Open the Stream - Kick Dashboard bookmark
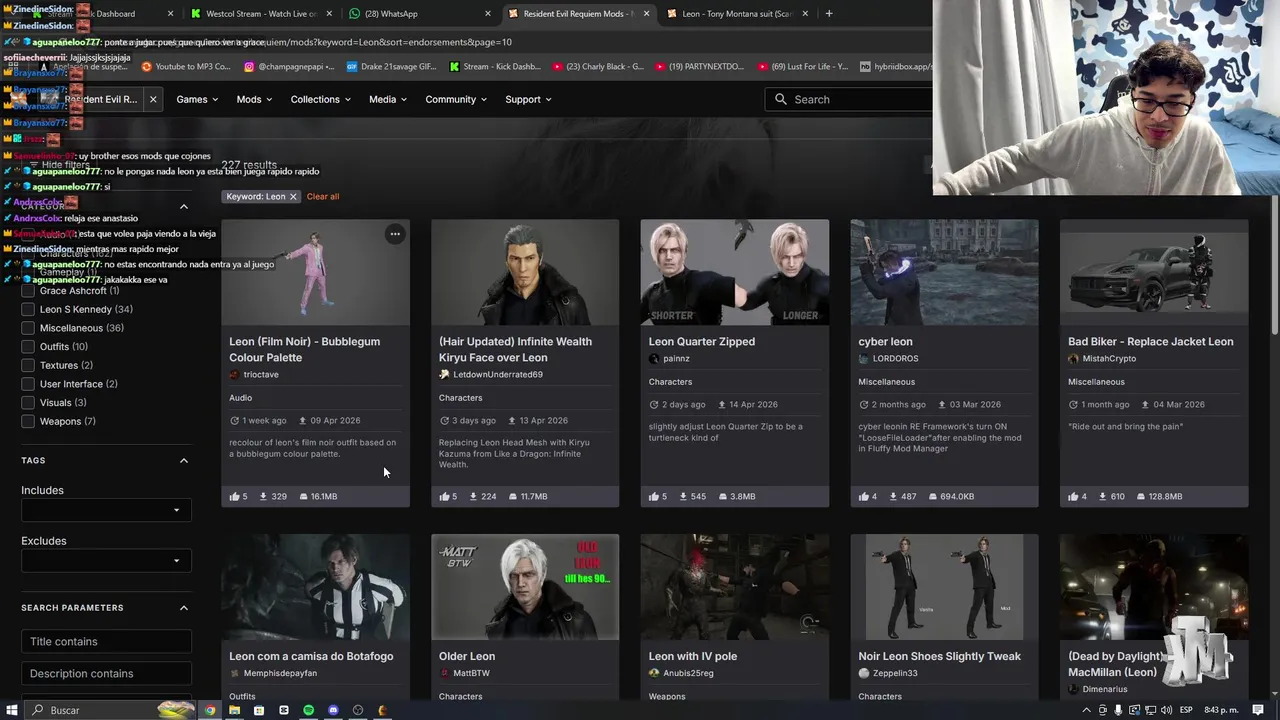 495,67
